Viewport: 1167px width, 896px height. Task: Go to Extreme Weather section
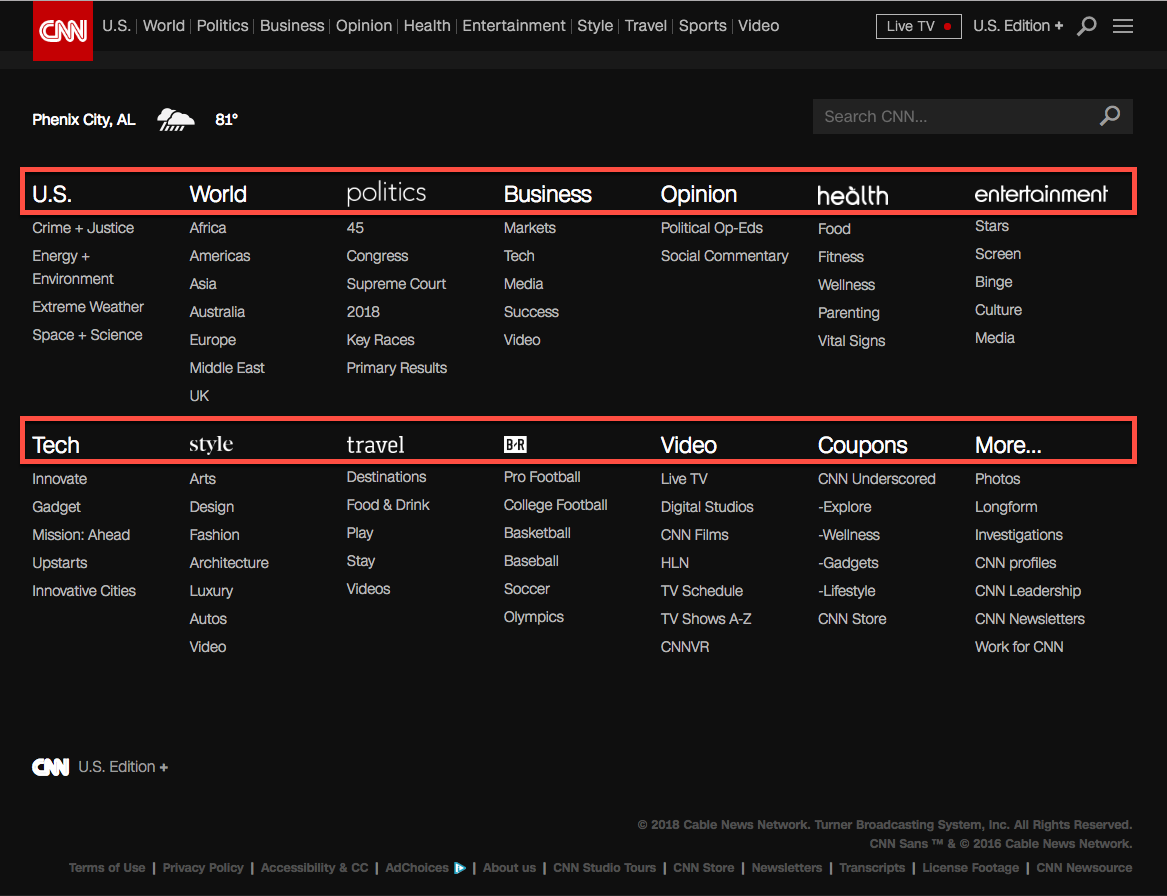point(88,307)
